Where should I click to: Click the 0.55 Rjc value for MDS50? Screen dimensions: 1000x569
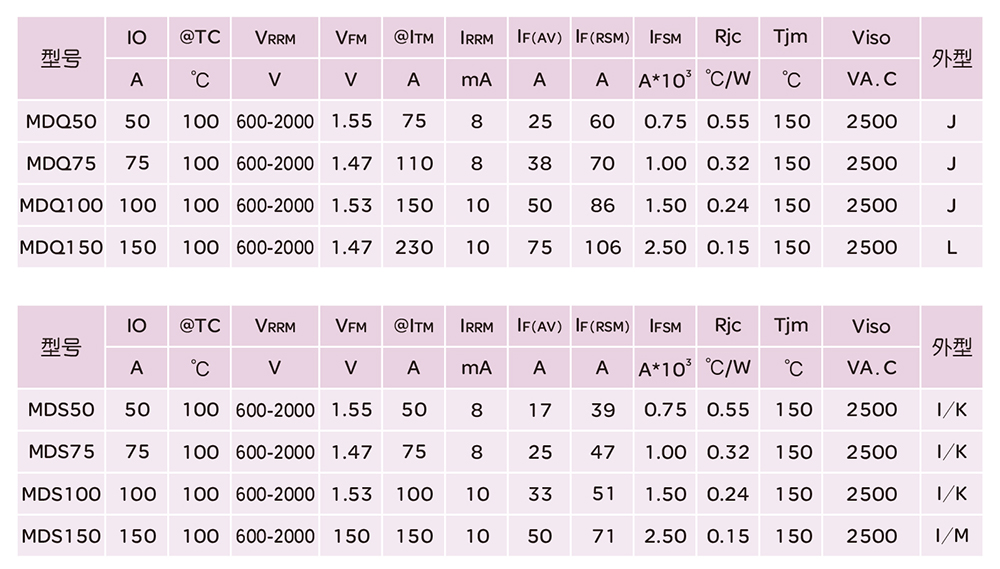click(x=728, y=409)
